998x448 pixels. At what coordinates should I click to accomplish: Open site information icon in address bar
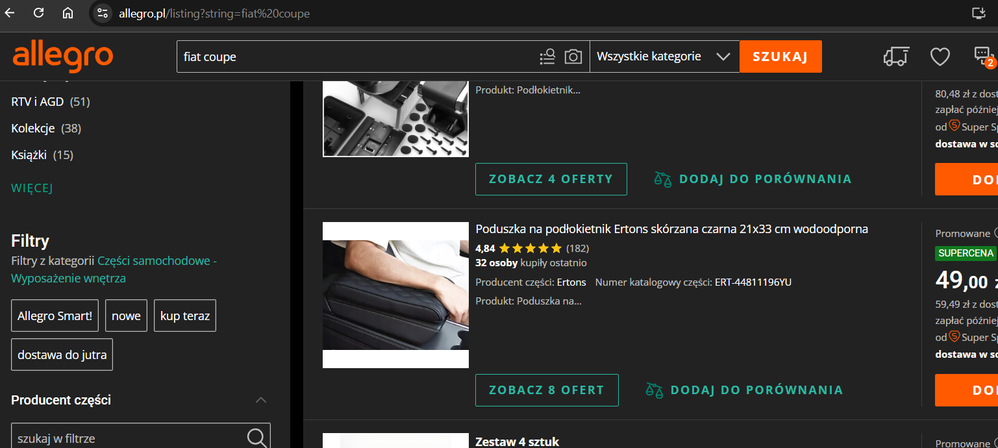[102, 13]
